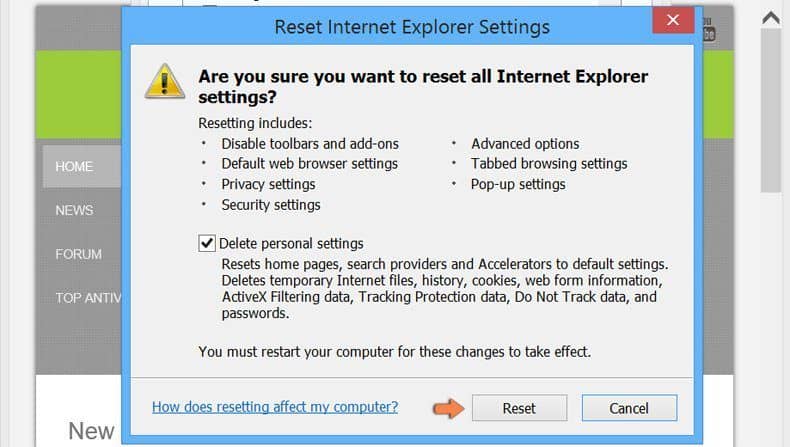This screenshot has height=447, width=790.
Task: Open the 'How does resetting affect my computer?' link
Action: [x=275, y=407]
